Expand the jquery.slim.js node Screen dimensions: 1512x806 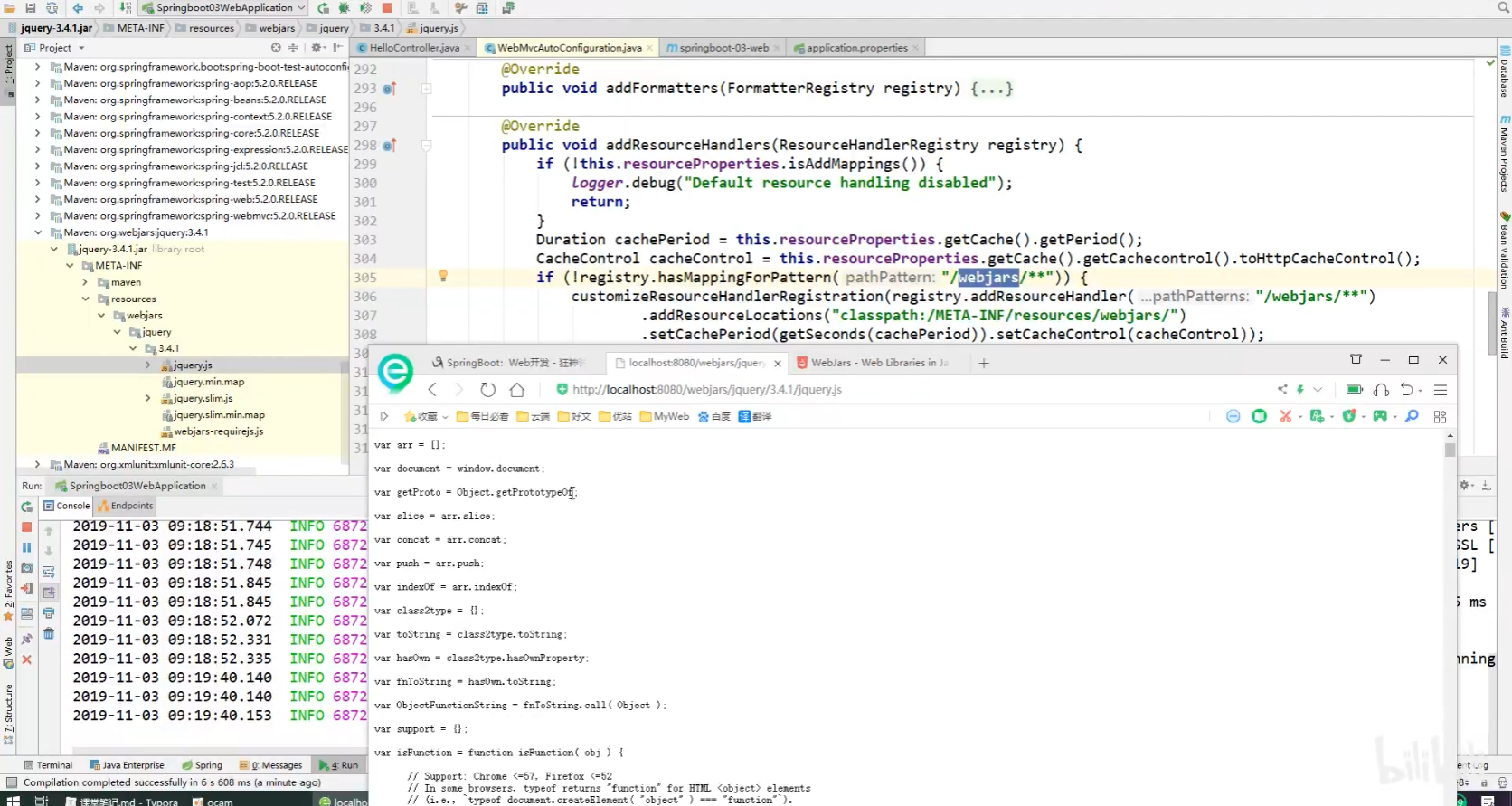click(148, 398)
